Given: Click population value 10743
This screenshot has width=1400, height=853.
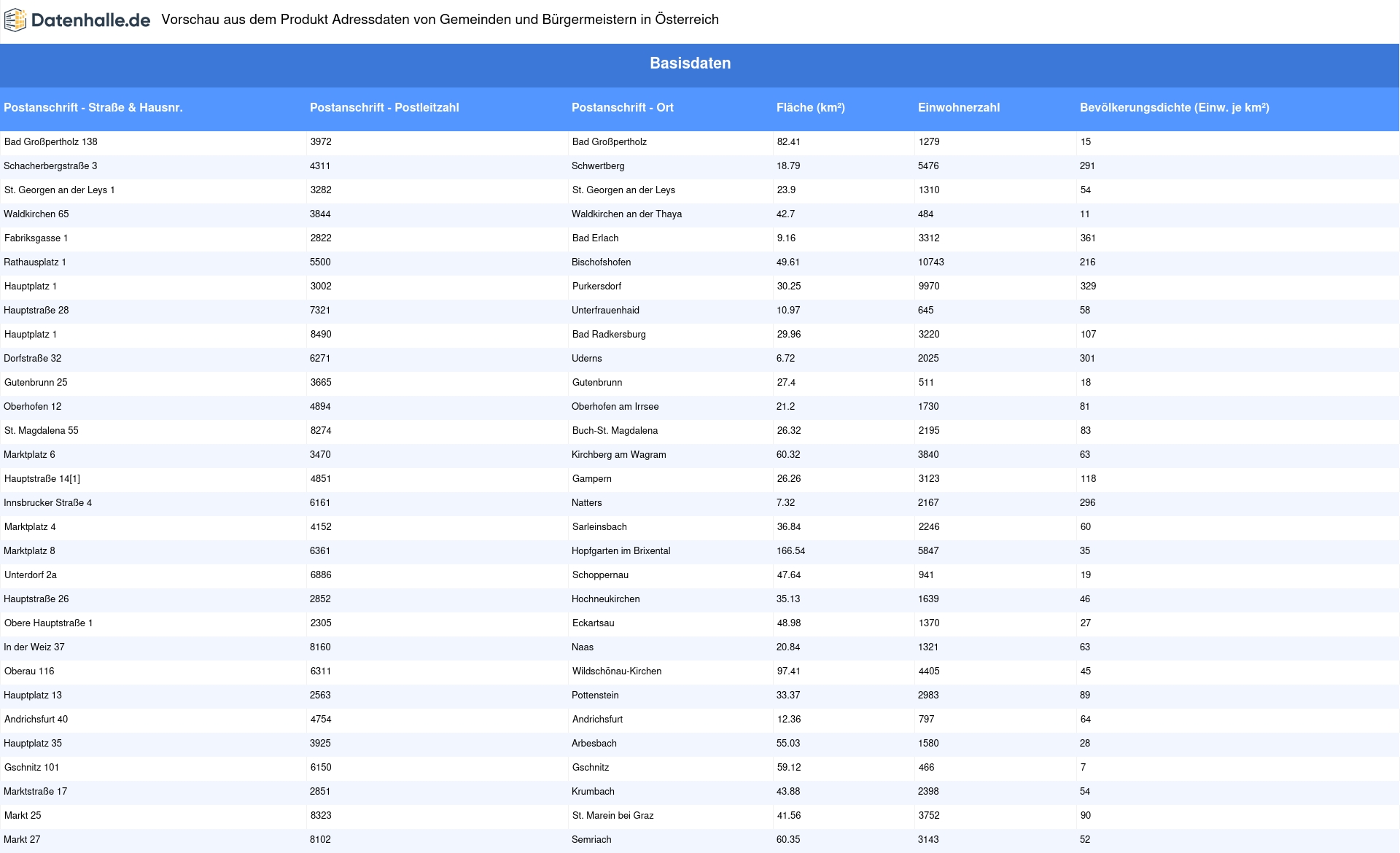Looking at the screenshot, I should [x=931, y=262].
